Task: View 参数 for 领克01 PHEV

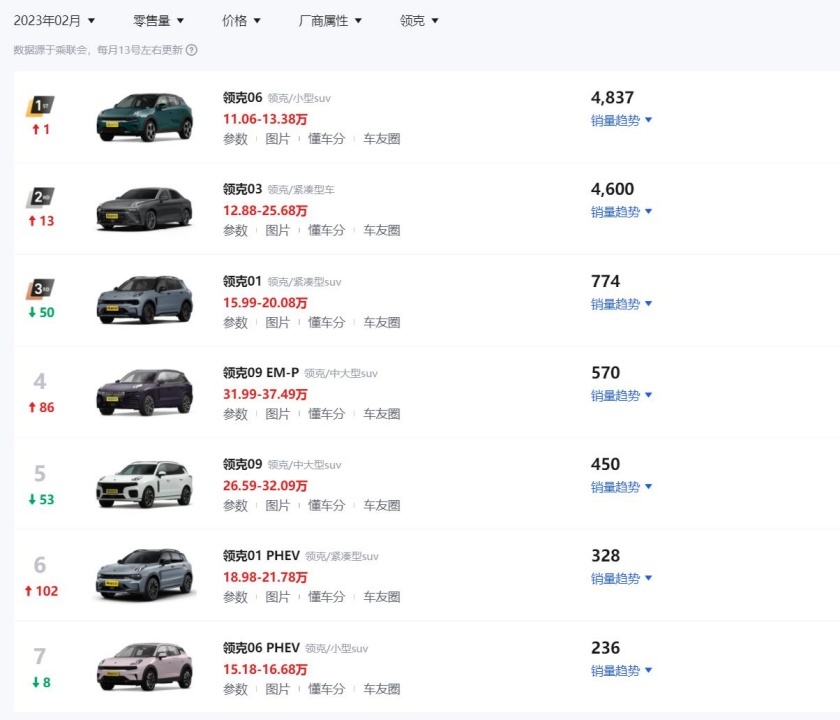Action: [x=235, y=597]
